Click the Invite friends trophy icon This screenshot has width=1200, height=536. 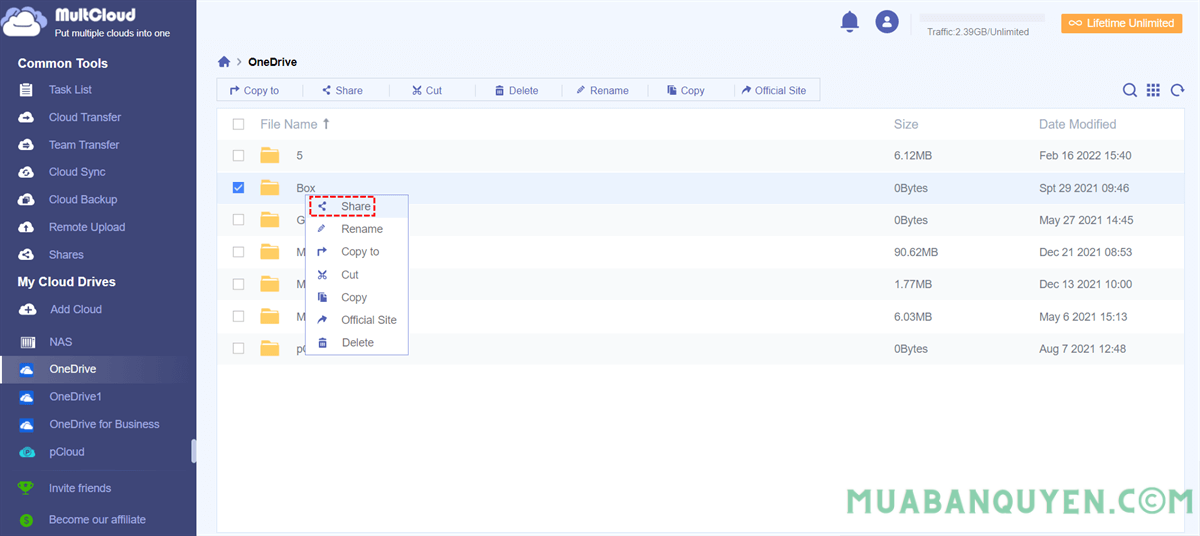tap(27, 488)
